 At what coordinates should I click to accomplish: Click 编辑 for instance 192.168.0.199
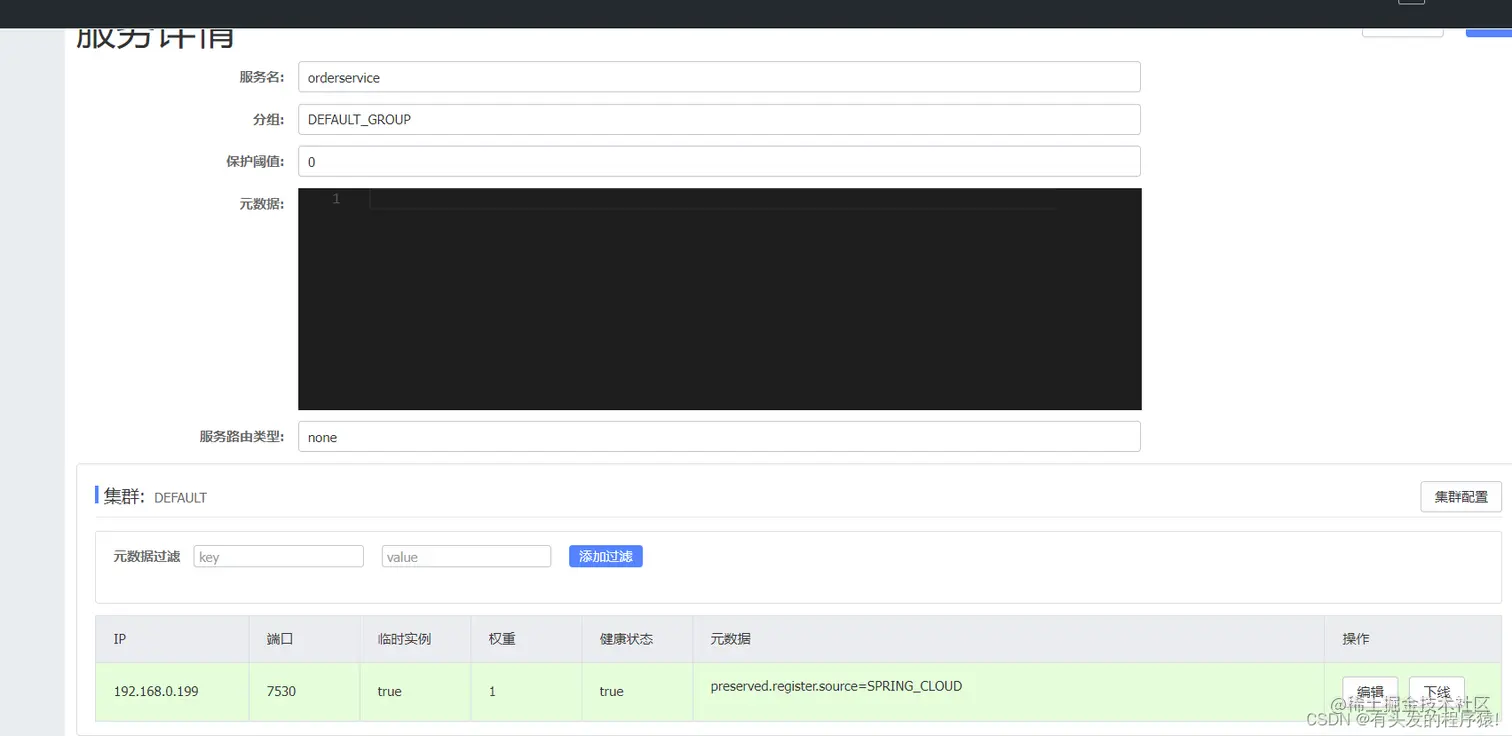[x=1370, y=691]
